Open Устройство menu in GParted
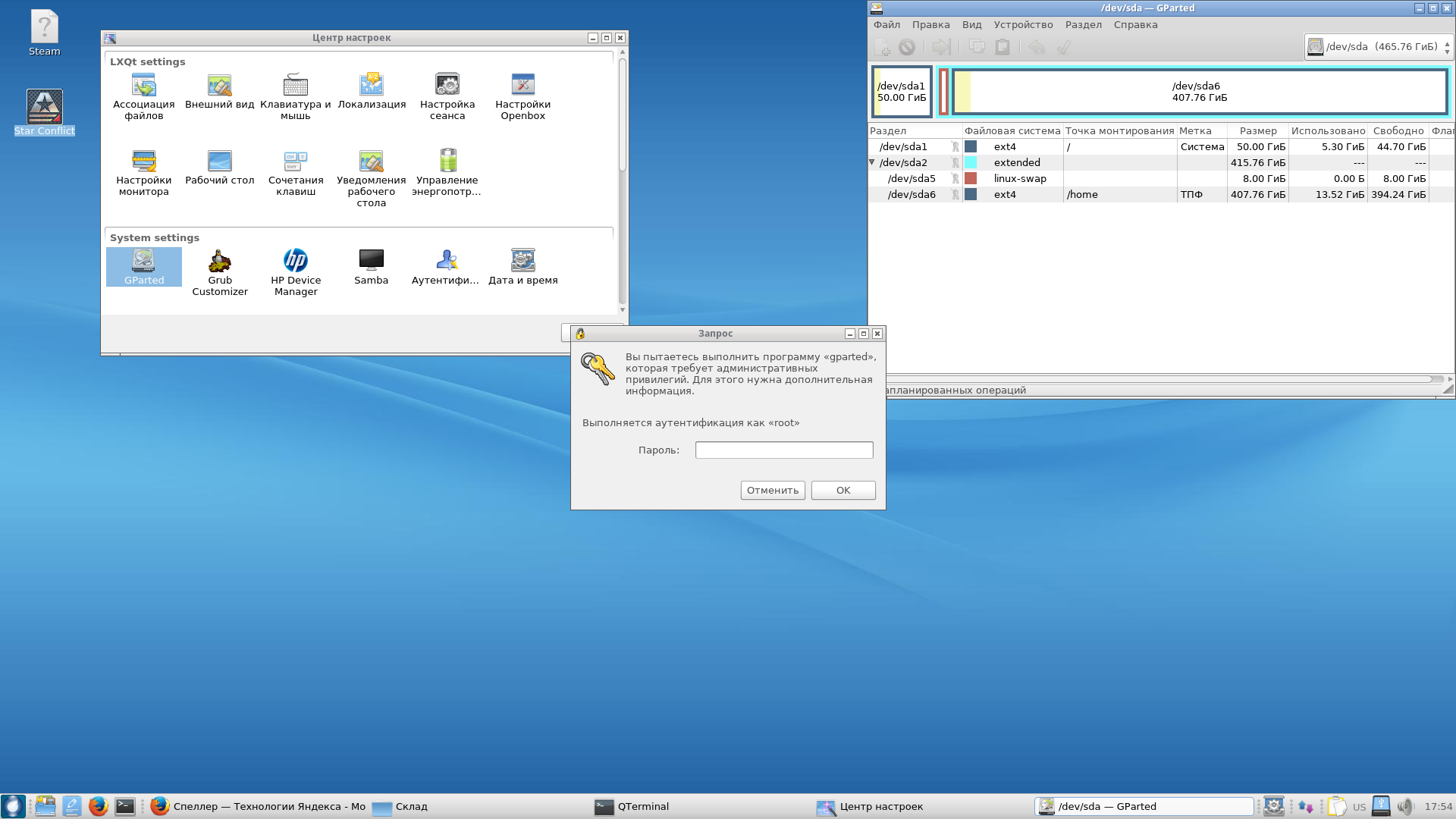Viewport: 1456px width, 819px height. 1023,25
